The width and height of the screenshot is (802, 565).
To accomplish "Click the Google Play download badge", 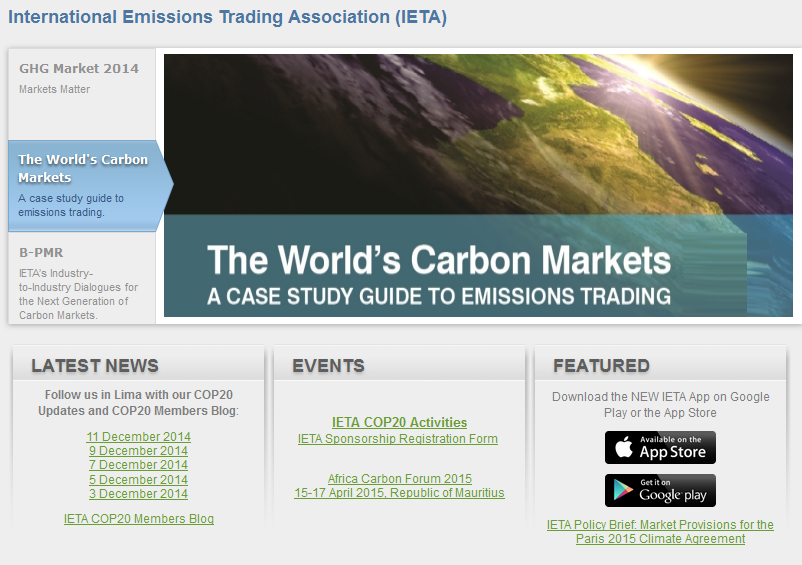I will (660, 490).
